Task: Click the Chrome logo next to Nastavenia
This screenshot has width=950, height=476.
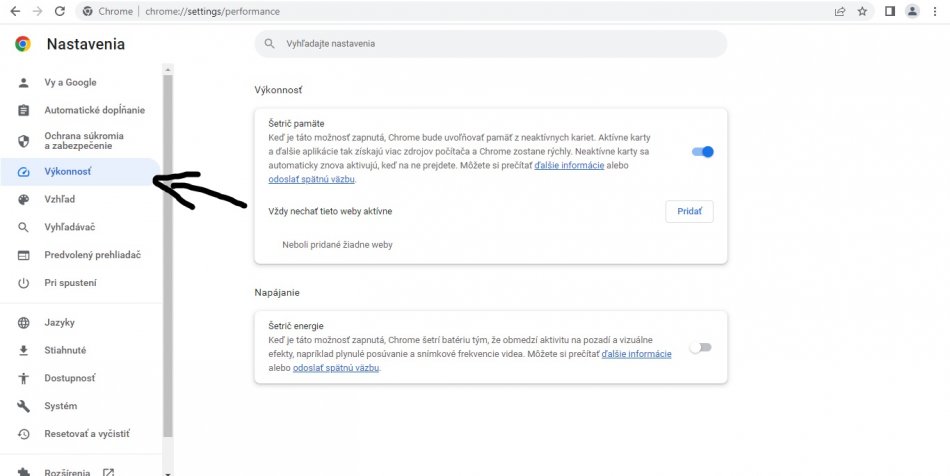Action: (23, 44)
